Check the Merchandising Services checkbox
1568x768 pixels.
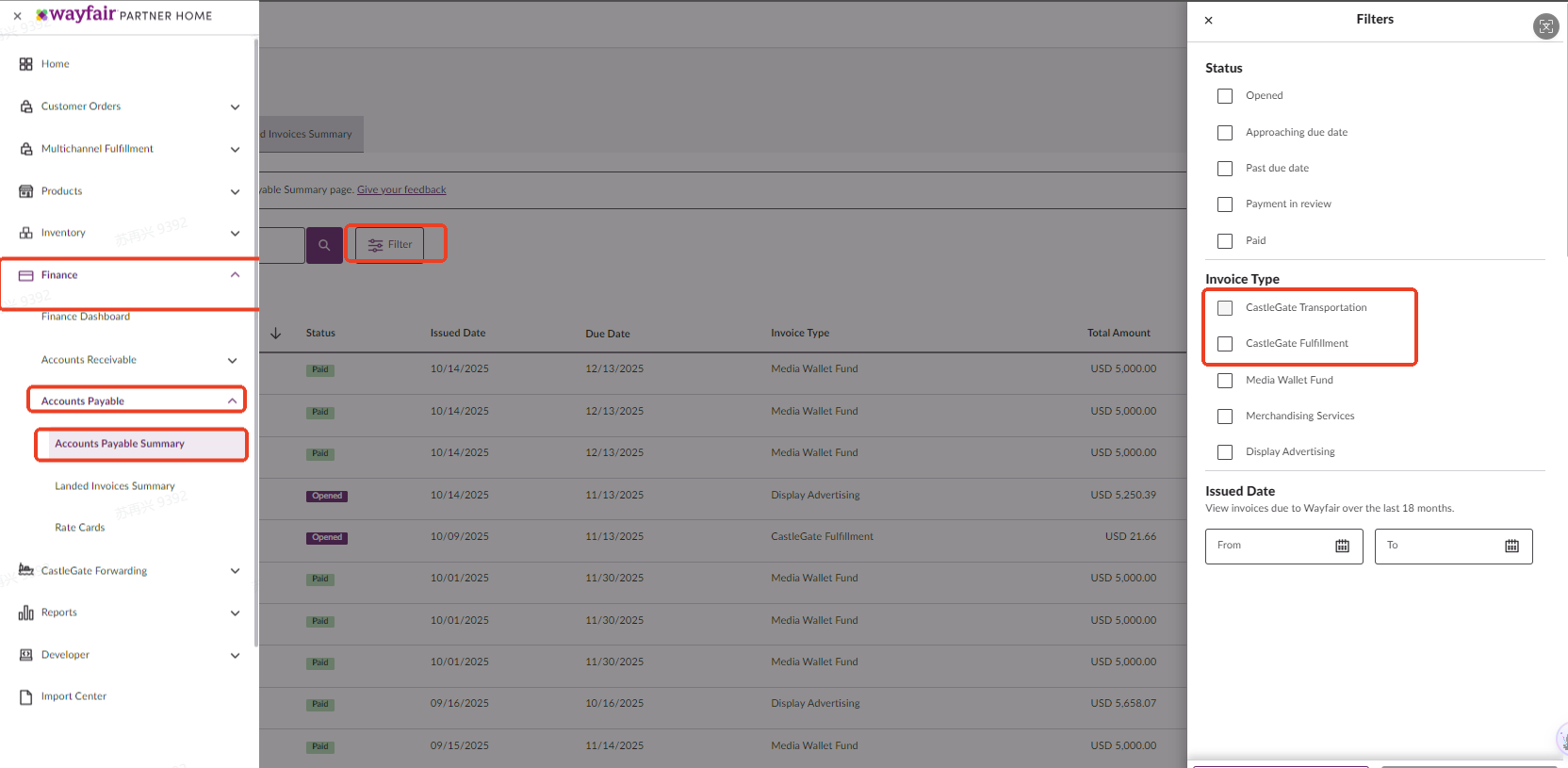tap(1225, 417)
